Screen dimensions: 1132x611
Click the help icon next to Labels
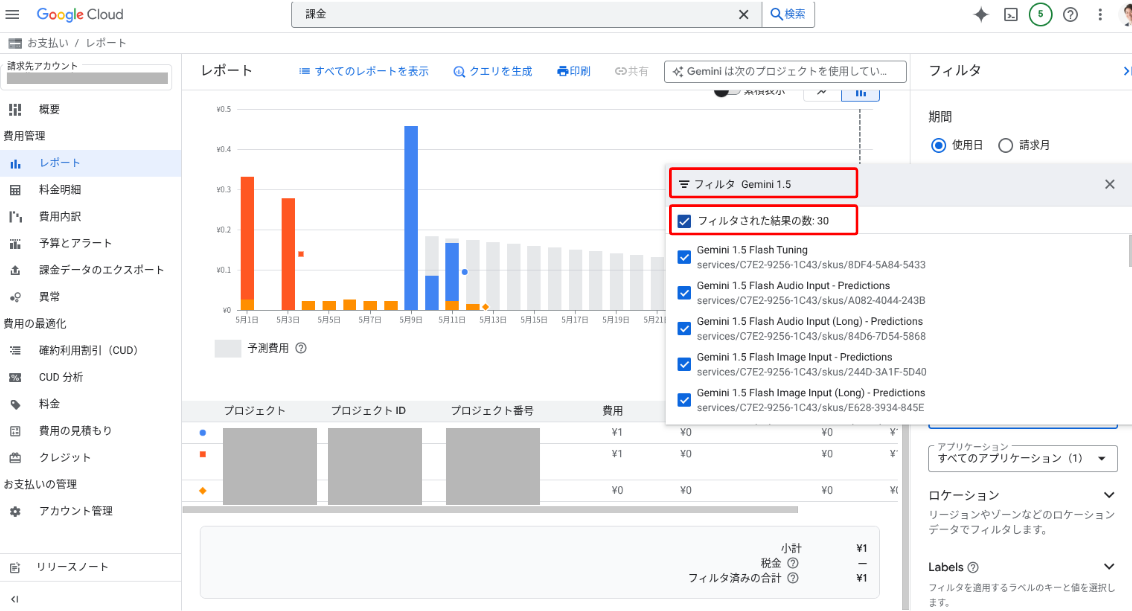[x=972, y=568]
